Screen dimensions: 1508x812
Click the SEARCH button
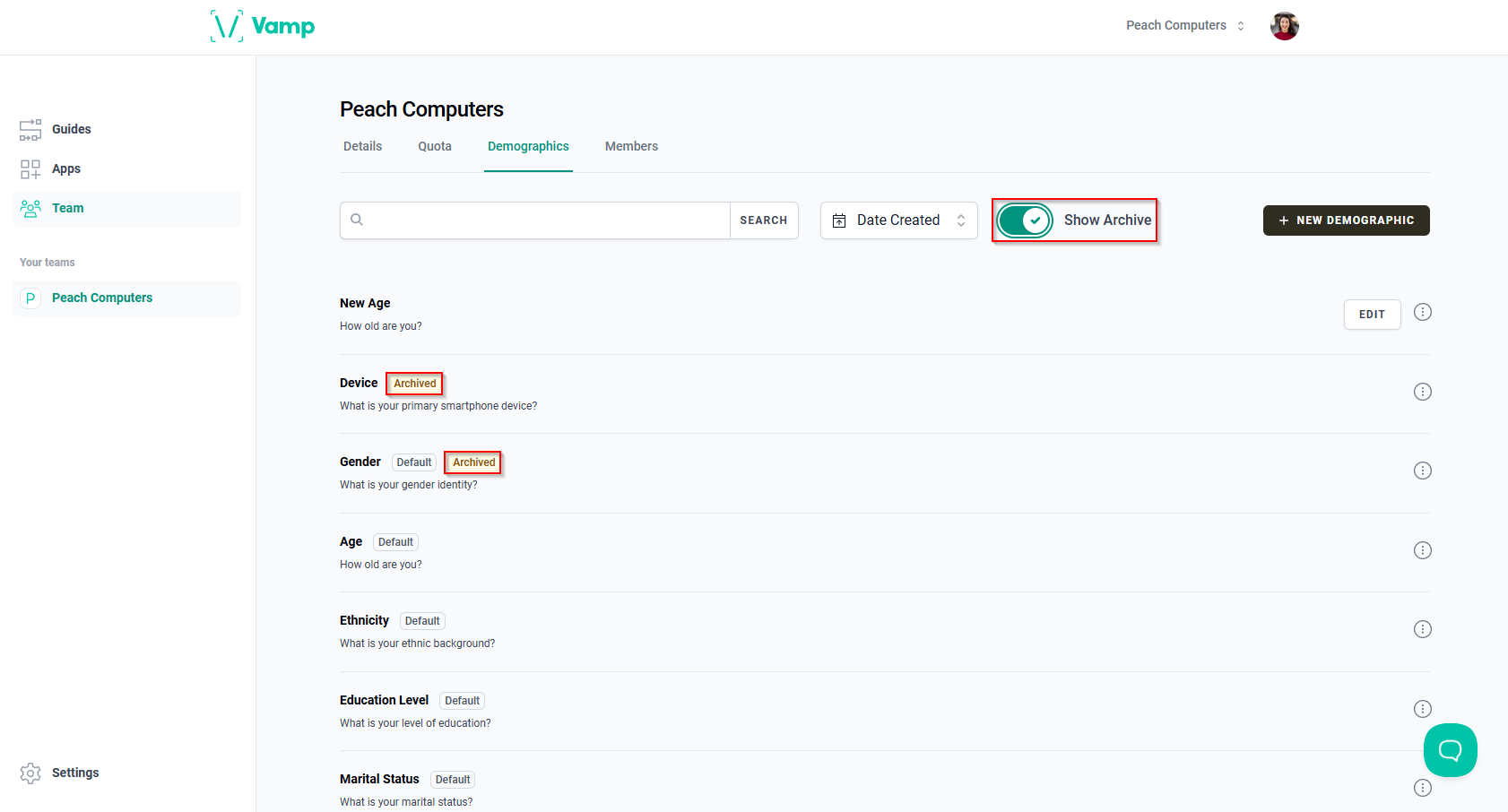764,220
